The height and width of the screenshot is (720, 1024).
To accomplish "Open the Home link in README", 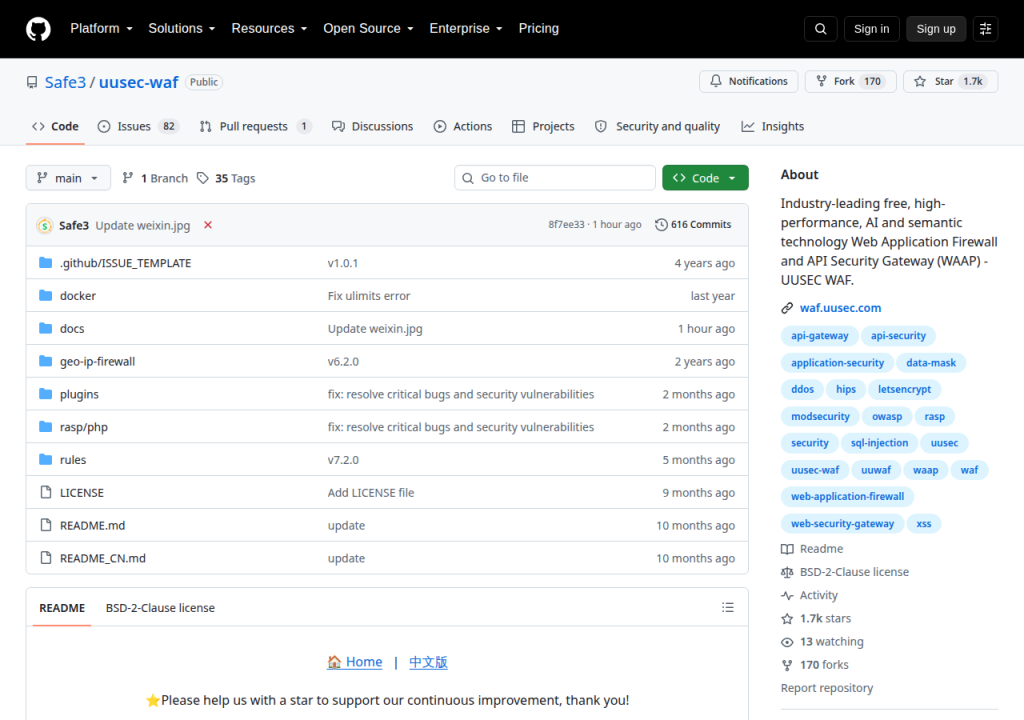I will 355,662.
